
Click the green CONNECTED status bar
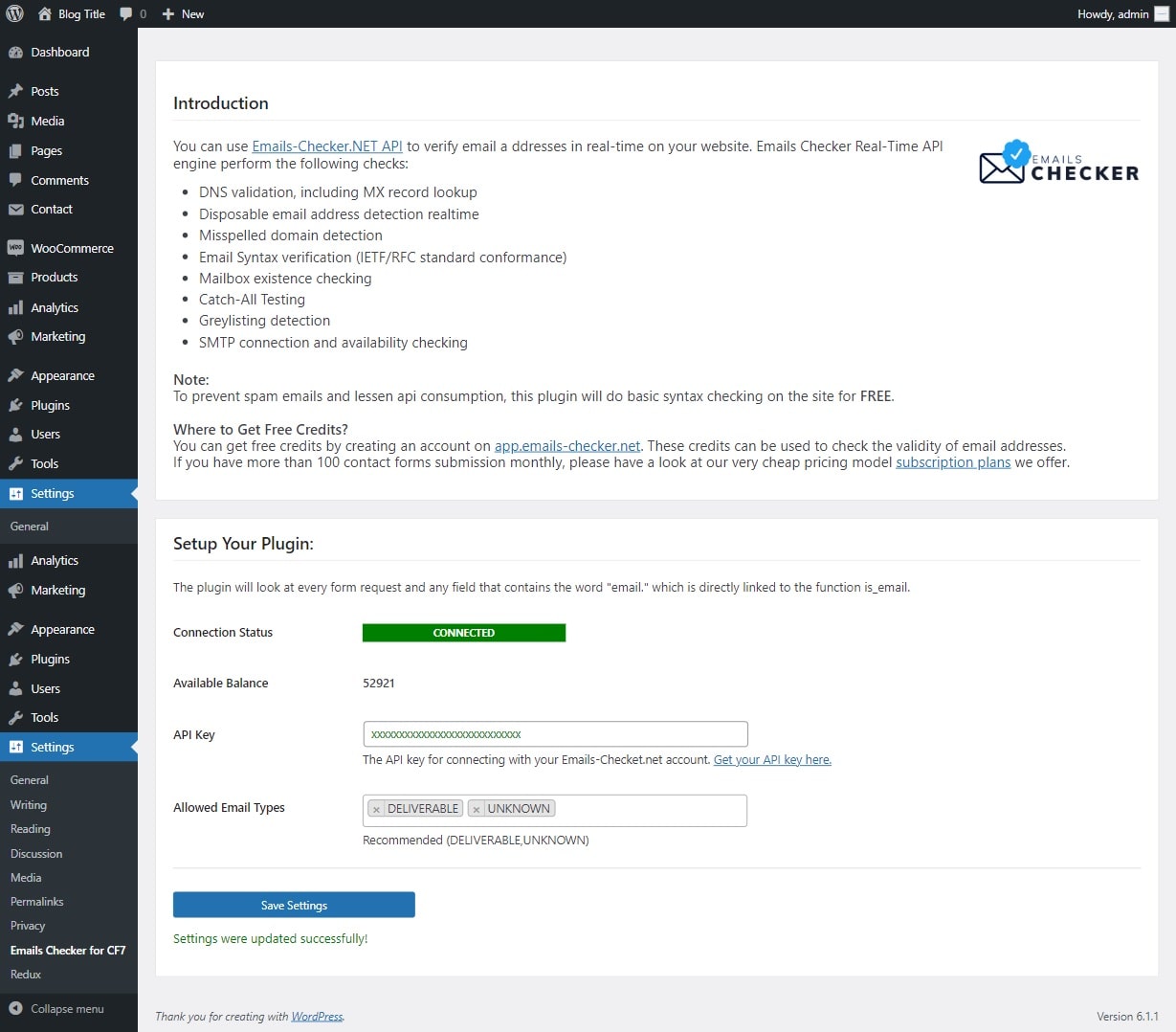point(464,633)
